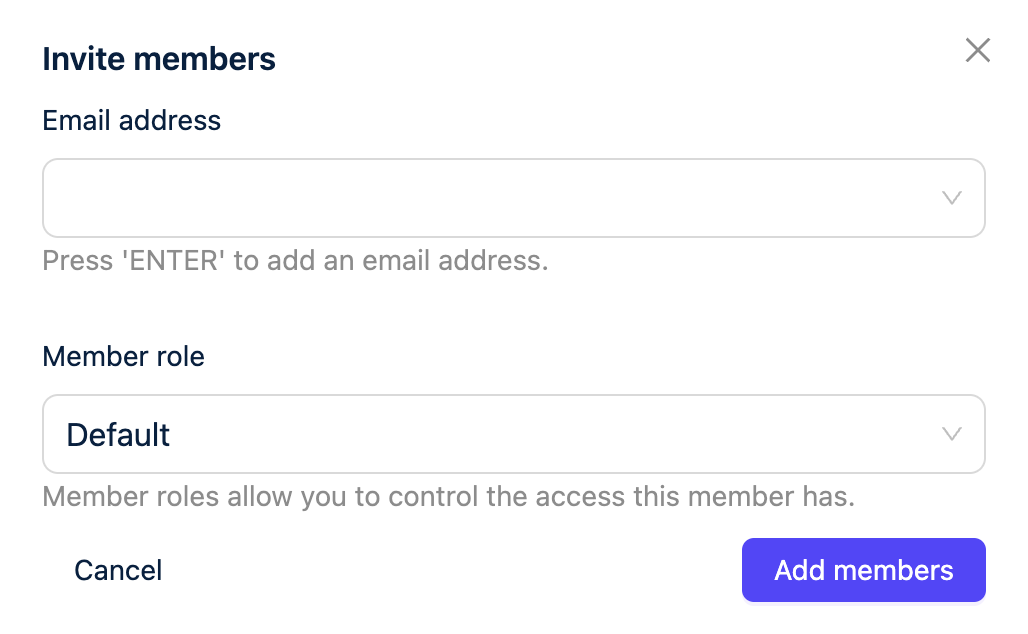The height and width of the screenshot is (634, 1028).
Task: Show role options via the Default chevron
Action: point(952,434)
